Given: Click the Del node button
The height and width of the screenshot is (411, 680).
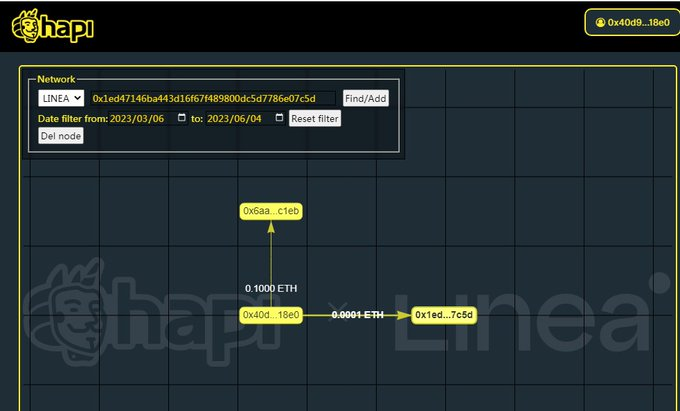Looking at the screenshot, I should (x=61, y=136).
